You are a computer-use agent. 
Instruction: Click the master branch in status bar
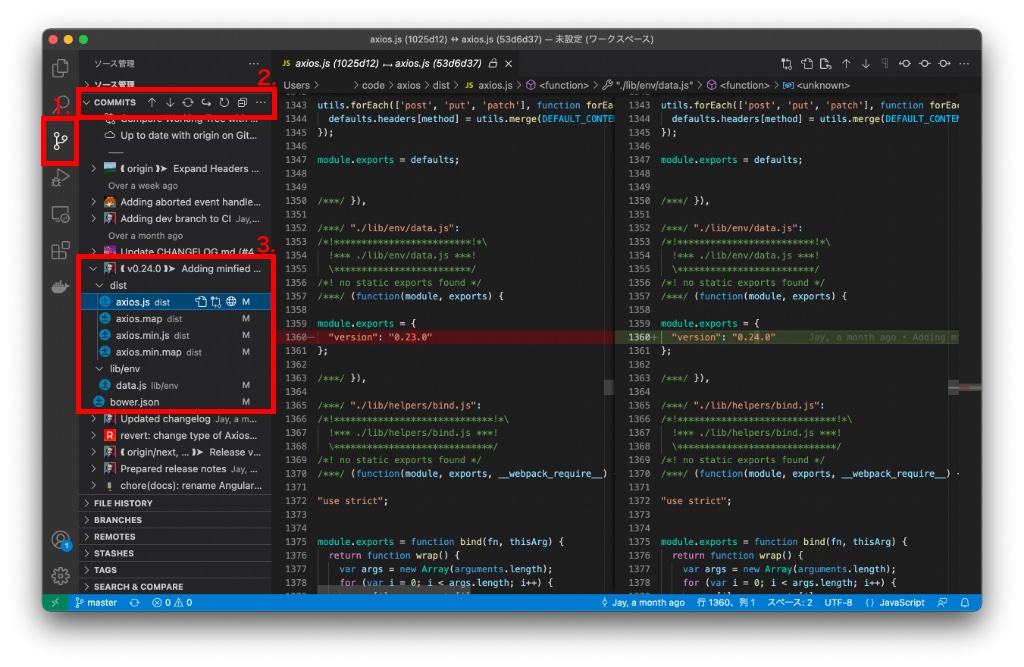pyautogui.click(x=96, y=603)
